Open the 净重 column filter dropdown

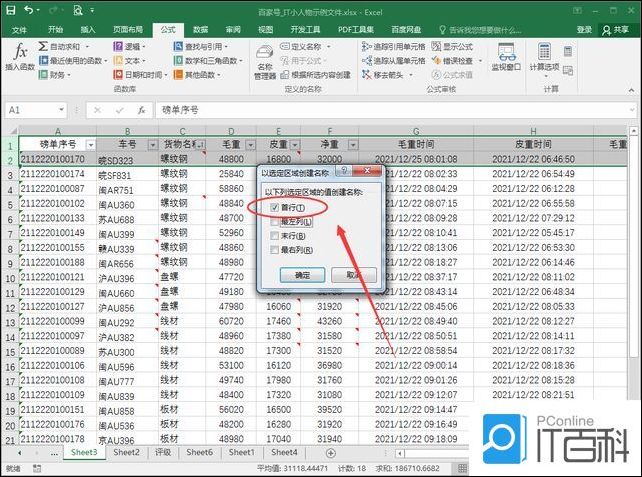[353, 145]
